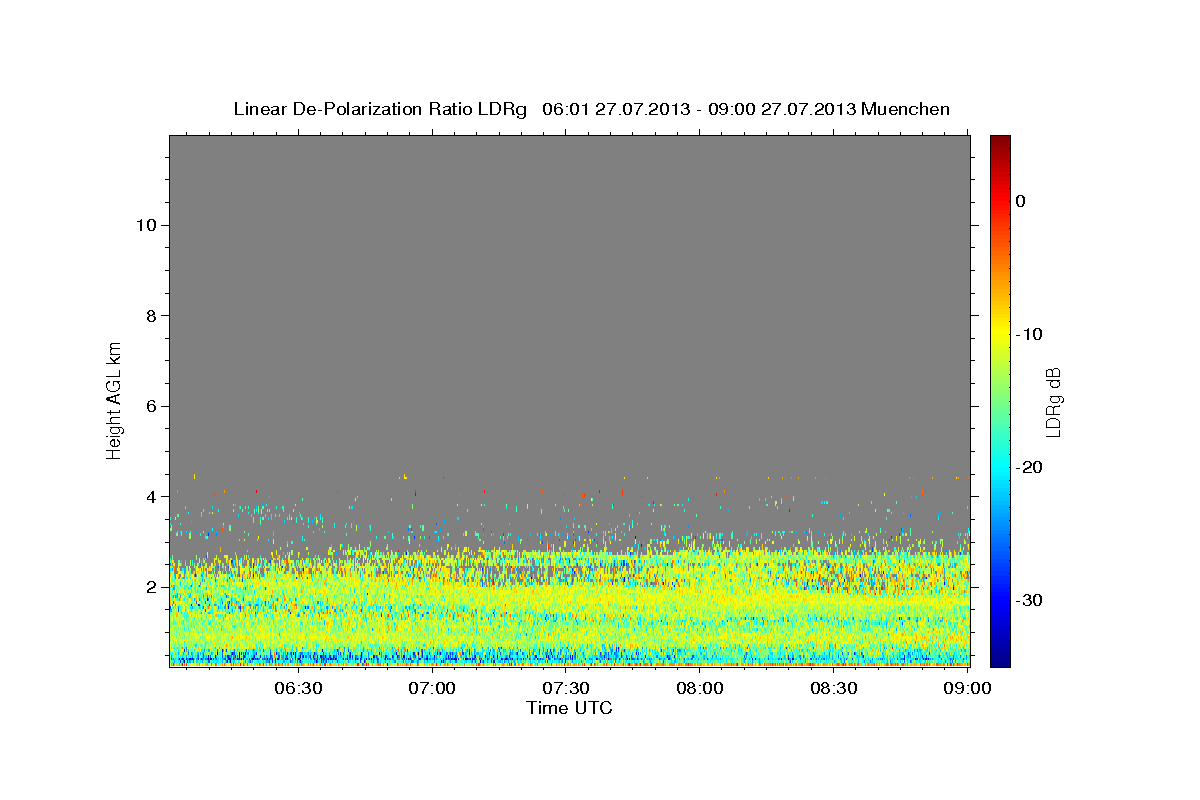The height and width of the screenshot is (800, 1200).
Task: Click the 'LDRg dB' colorbar label
Action: (1052, 402)
